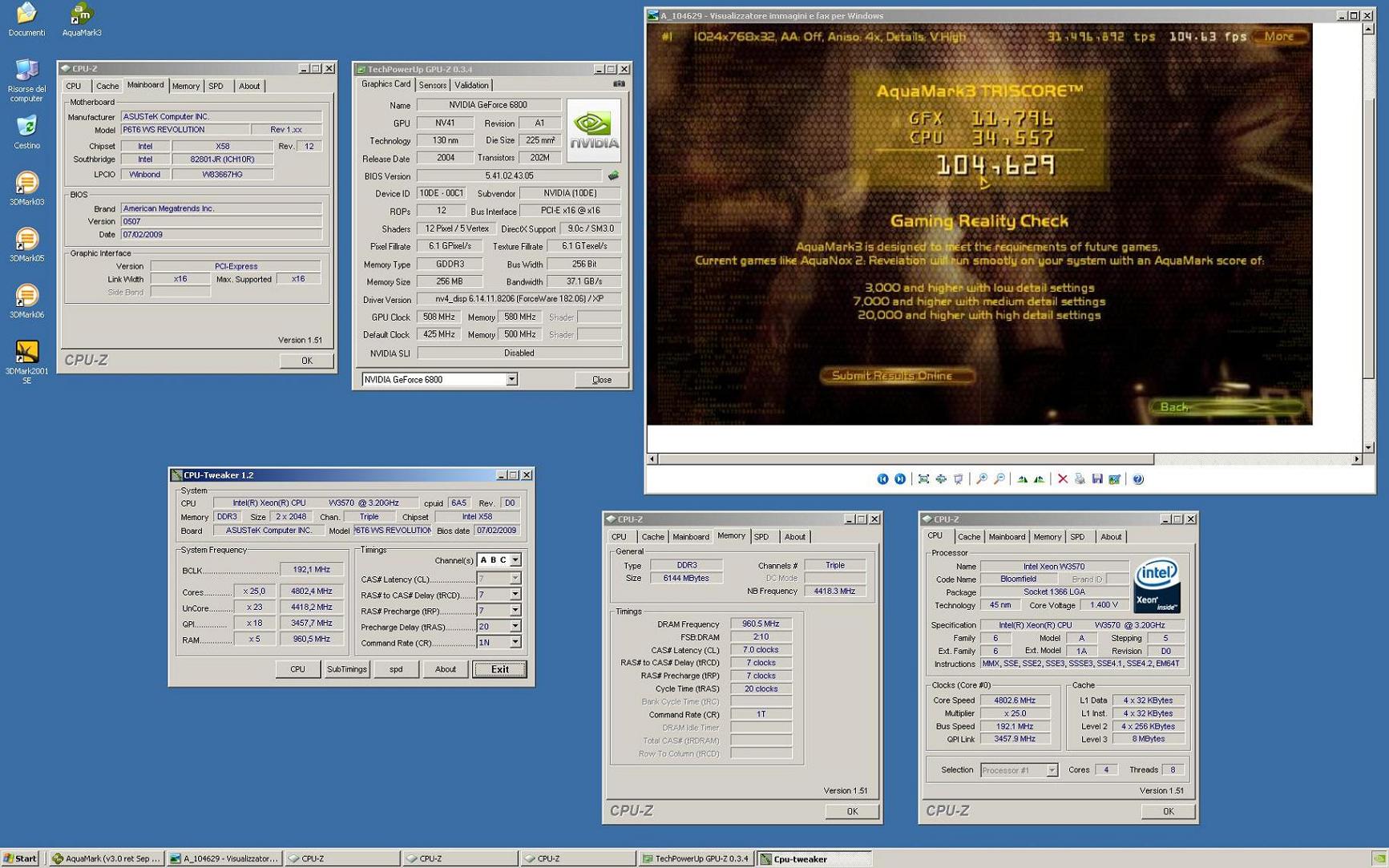Expand RAS# Precharge (tRP) dropdown
The height and width of the screenshot is (868, 1389).
click(515, 611)
